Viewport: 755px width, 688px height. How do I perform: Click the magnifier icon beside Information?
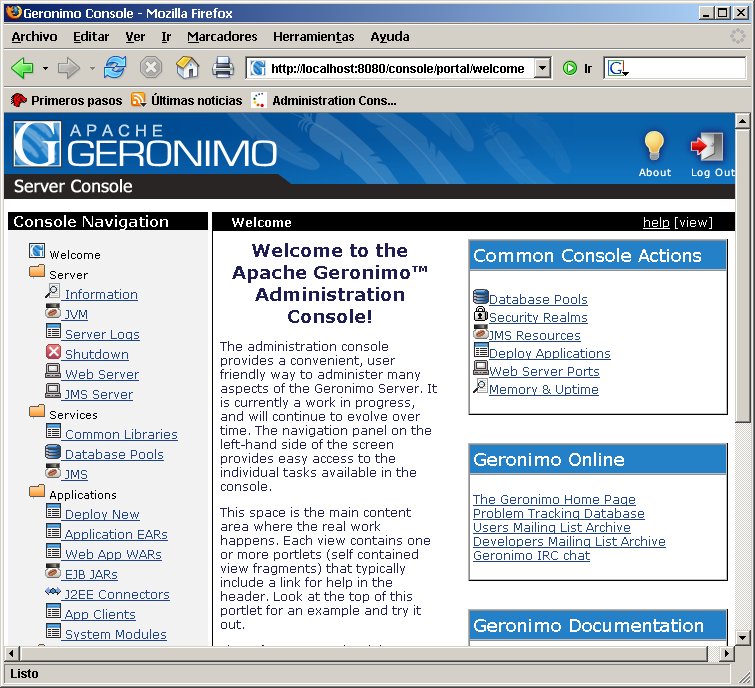(x=52, y=291)
